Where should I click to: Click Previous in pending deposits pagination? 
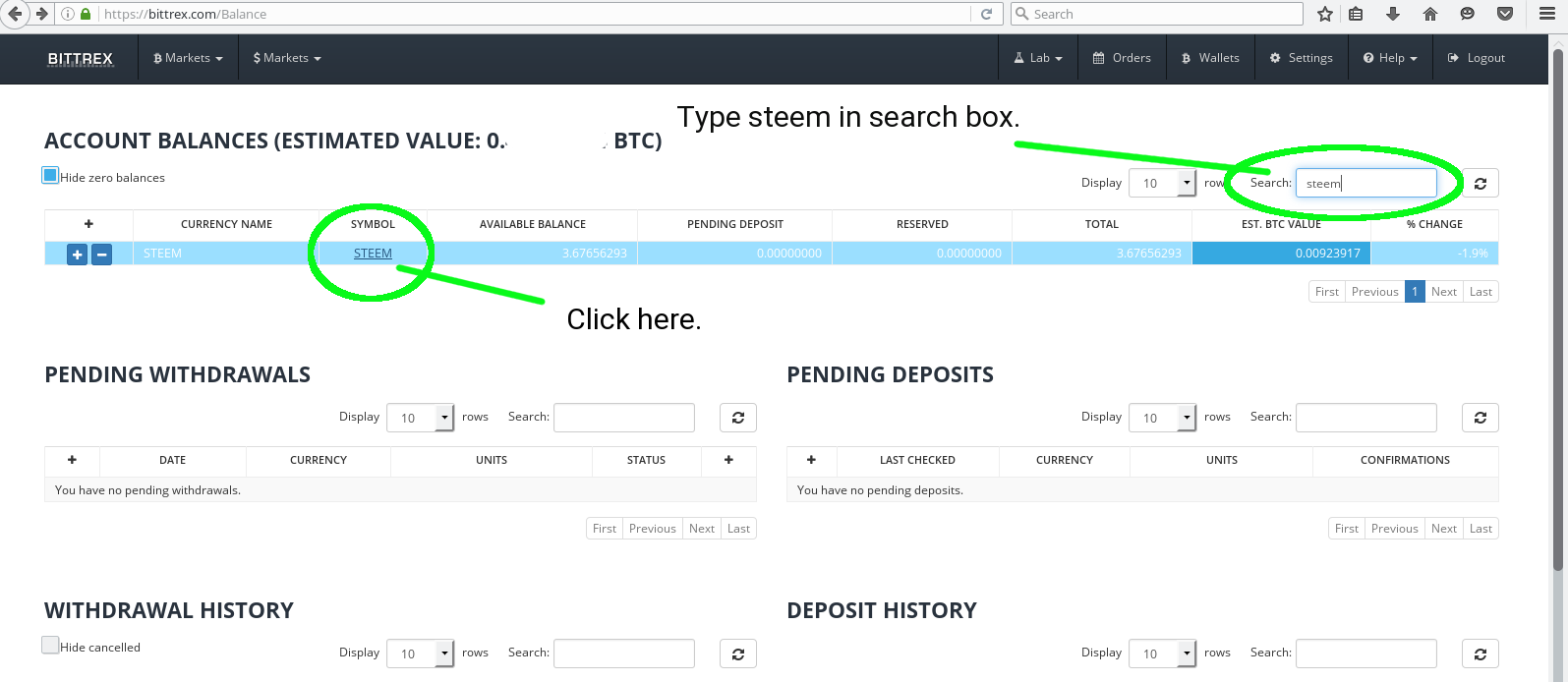(x=1395, y=529)
